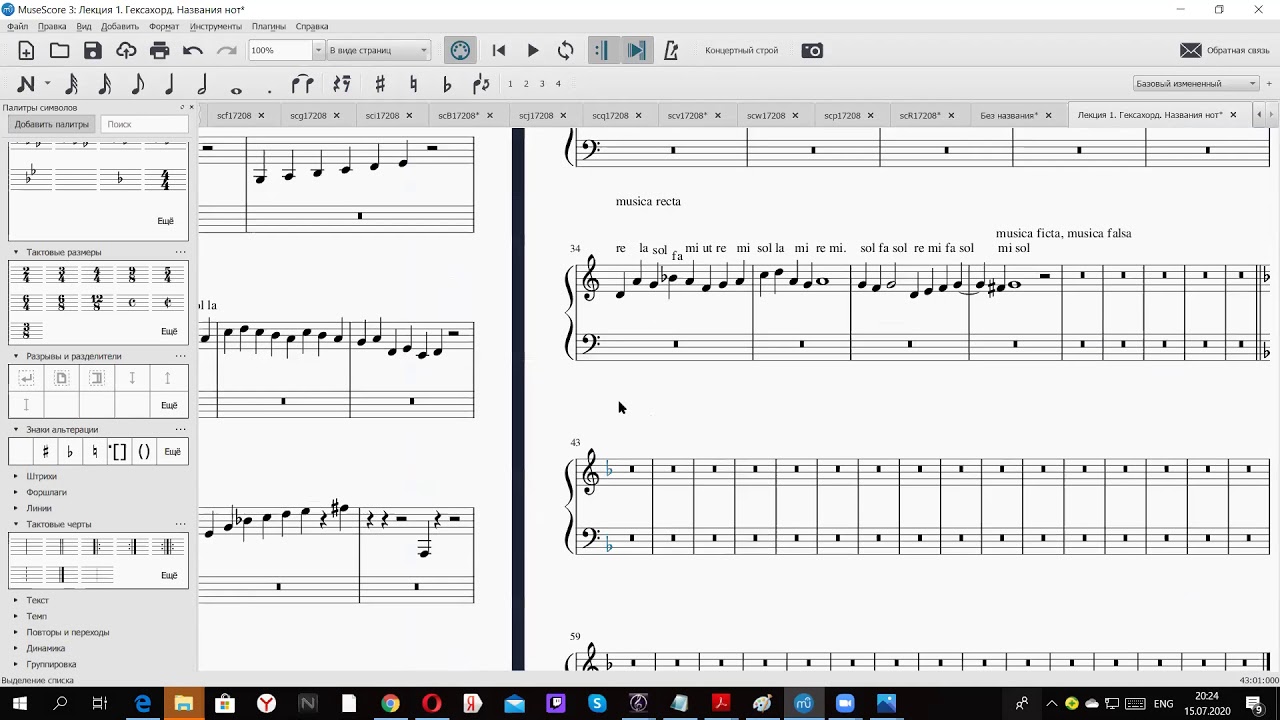Toggle image capture camera mode
1280x720 pixels.
coord(812,50)
